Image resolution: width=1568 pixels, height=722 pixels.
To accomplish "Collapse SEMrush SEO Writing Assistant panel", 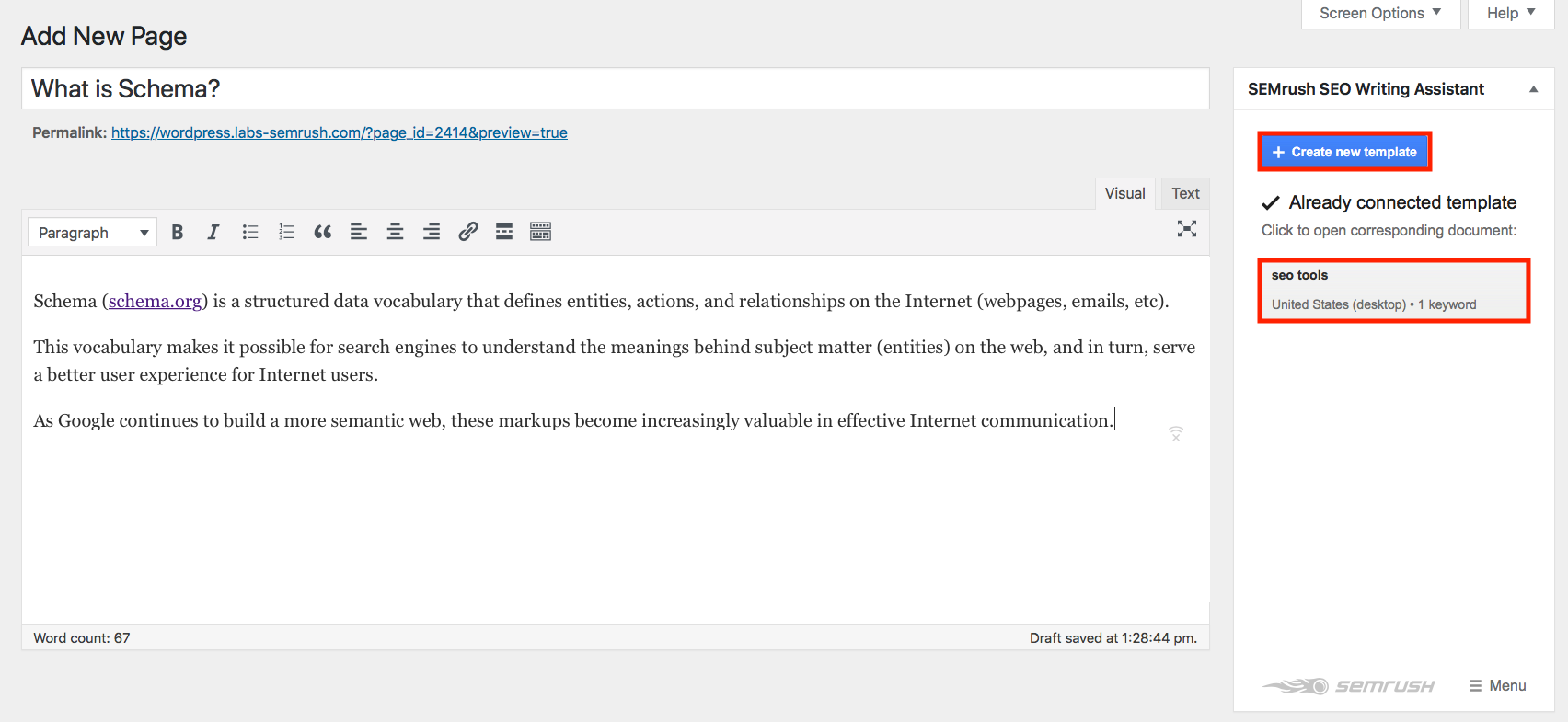I will (x=1533, y=89).
